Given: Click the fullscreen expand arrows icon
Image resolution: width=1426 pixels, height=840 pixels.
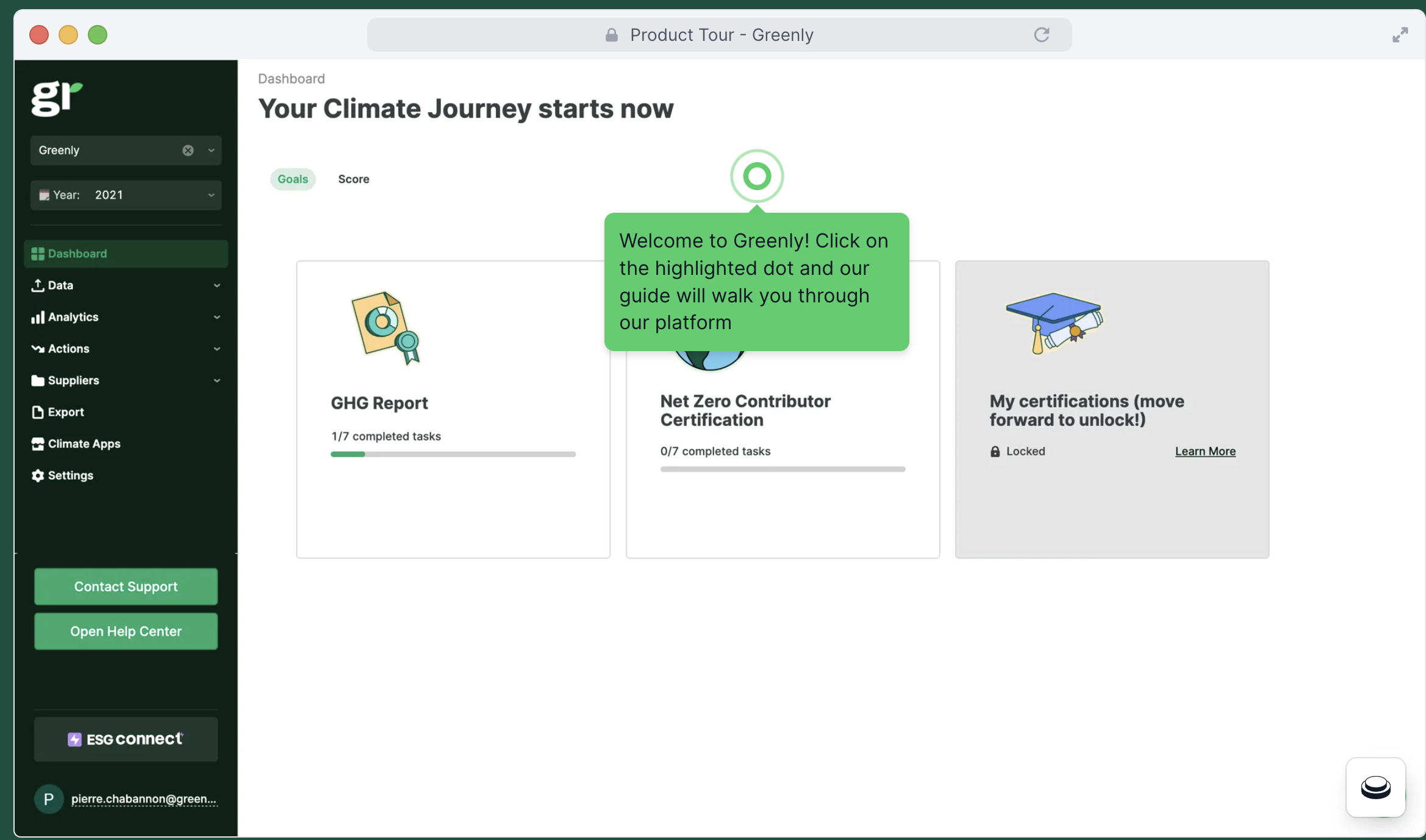Looking at the screenshot, I should point(1400,35).
